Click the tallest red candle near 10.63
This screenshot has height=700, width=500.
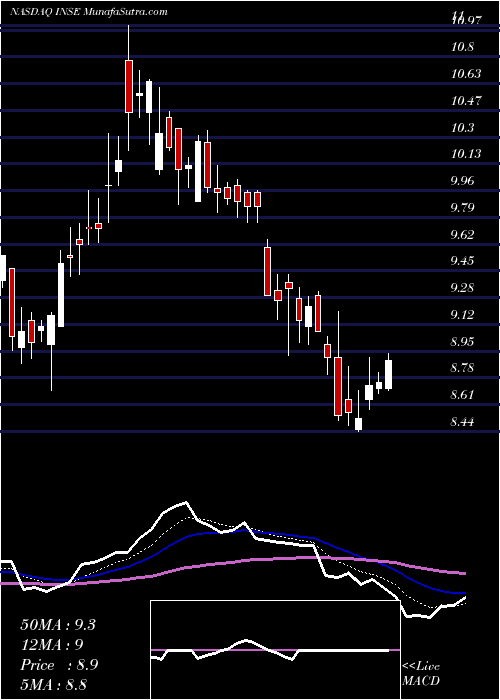point(129,86)
